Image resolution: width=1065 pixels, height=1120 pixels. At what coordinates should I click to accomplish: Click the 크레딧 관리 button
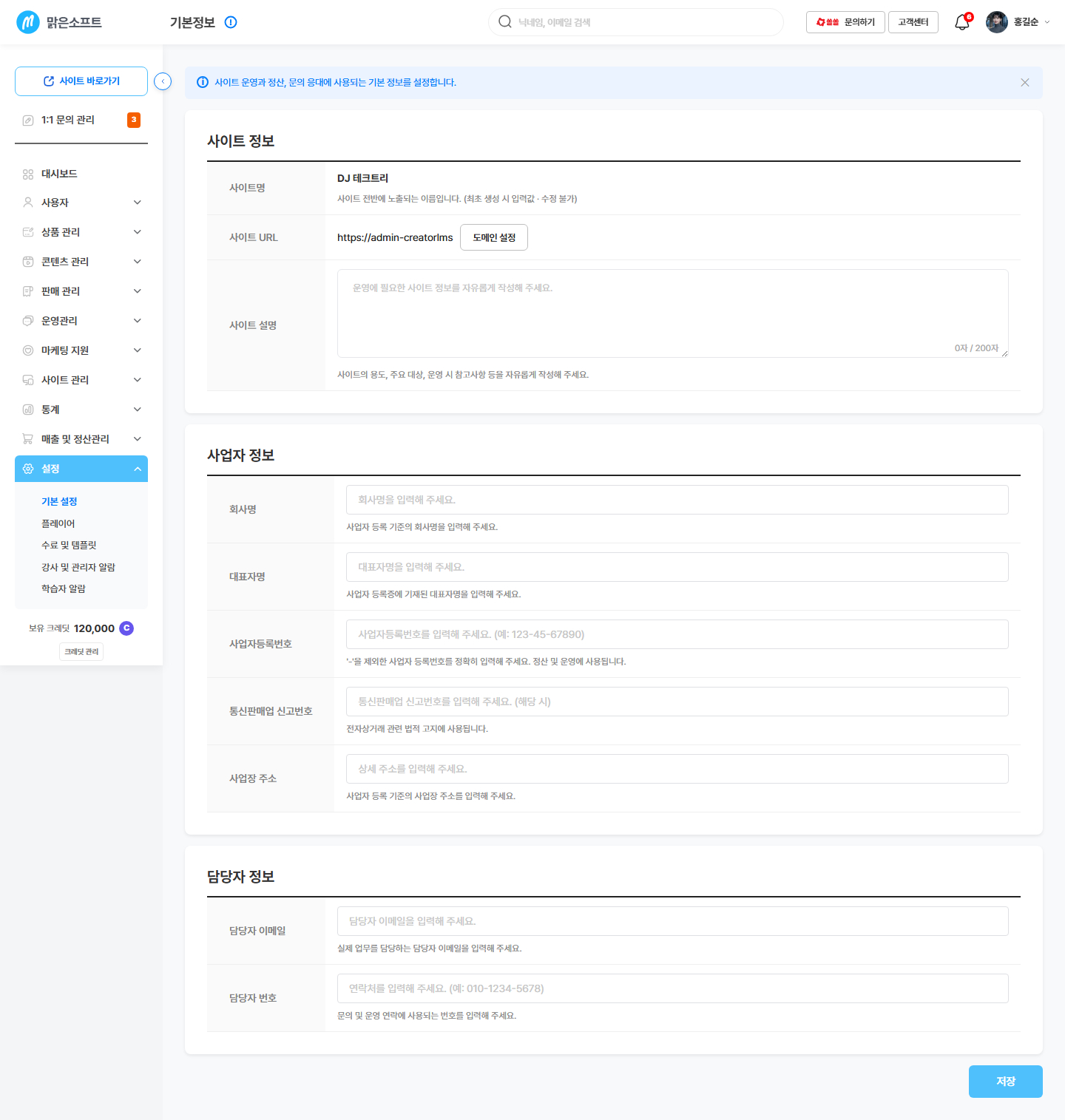(x=81, y=651)
